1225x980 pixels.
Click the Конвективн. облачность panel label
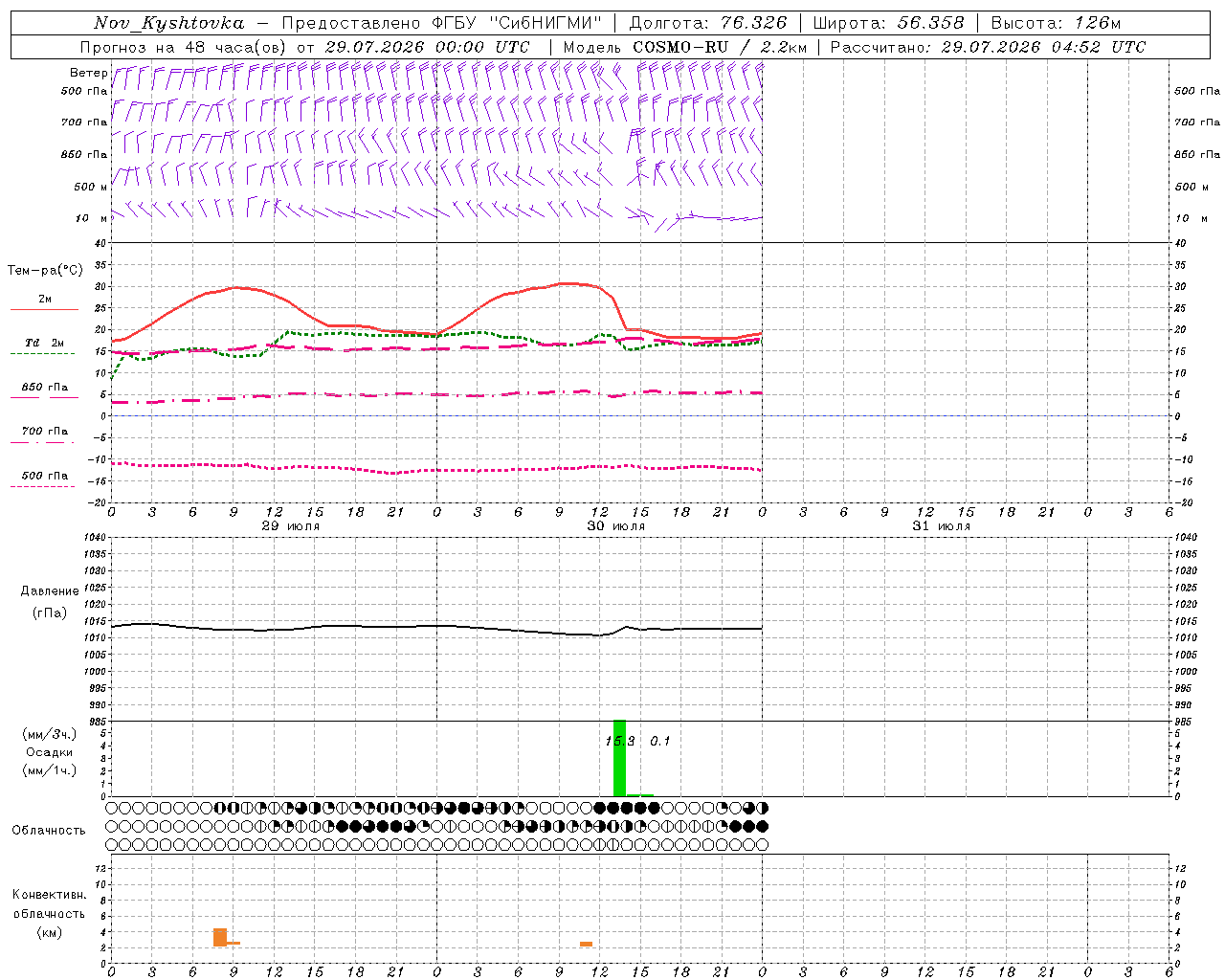coord(49,913)
